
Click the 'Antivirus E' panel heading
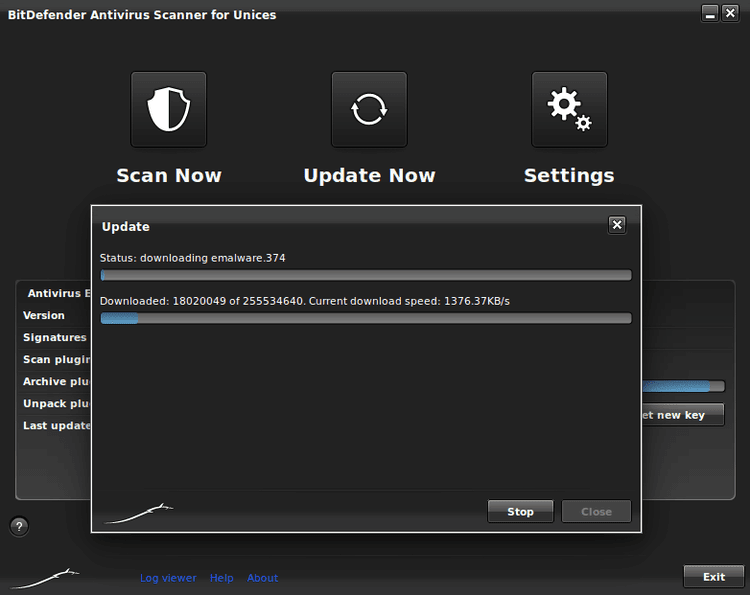pos(59,293)
